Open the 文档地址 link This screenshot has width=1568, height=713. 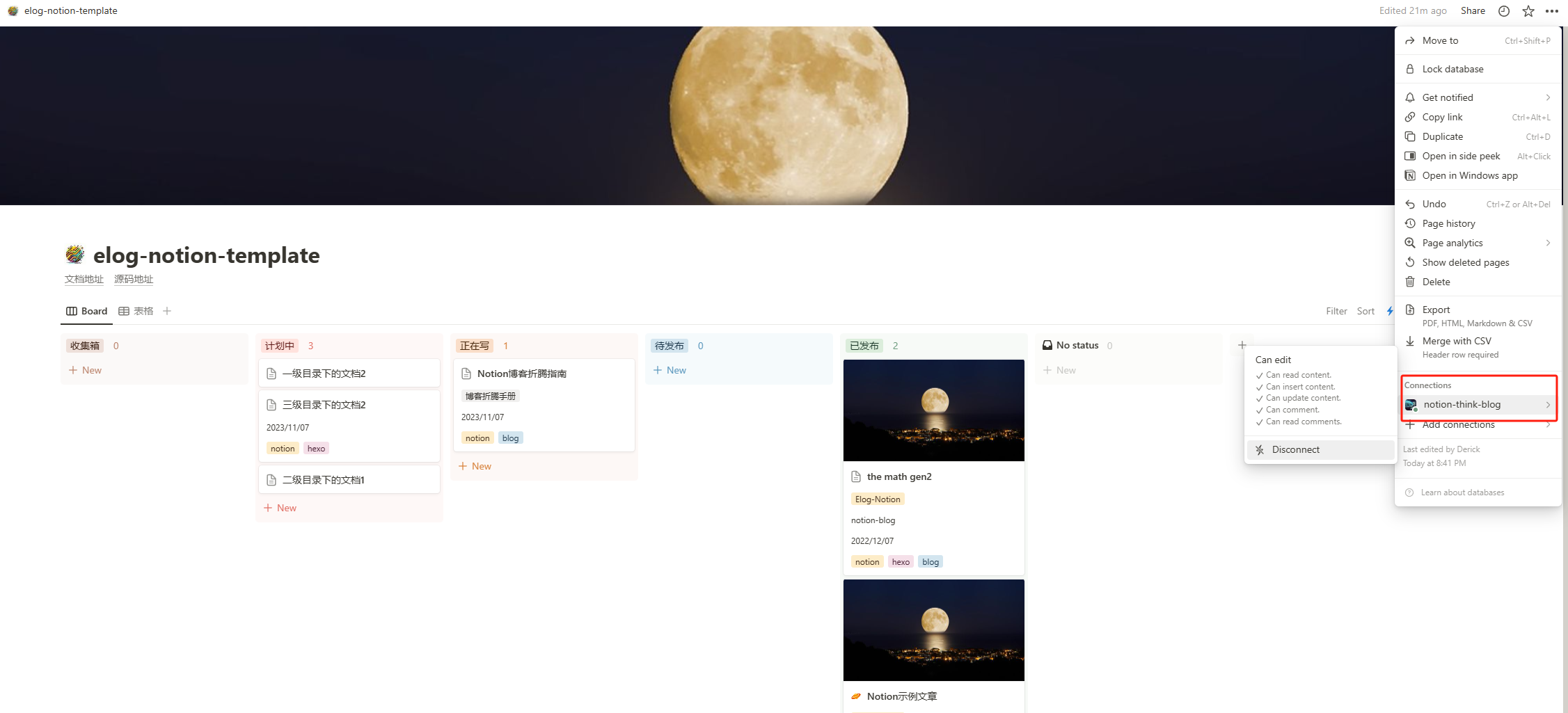84,279
